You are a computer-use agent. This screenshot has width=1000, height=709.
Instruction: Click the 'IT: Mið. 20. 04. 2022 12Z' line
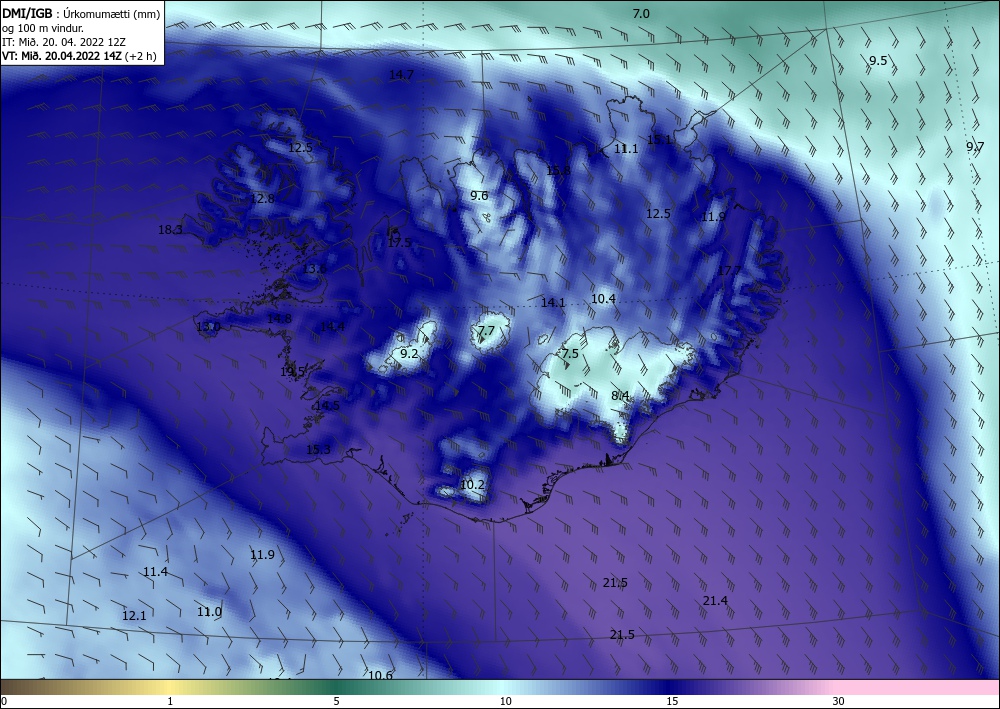64,42
